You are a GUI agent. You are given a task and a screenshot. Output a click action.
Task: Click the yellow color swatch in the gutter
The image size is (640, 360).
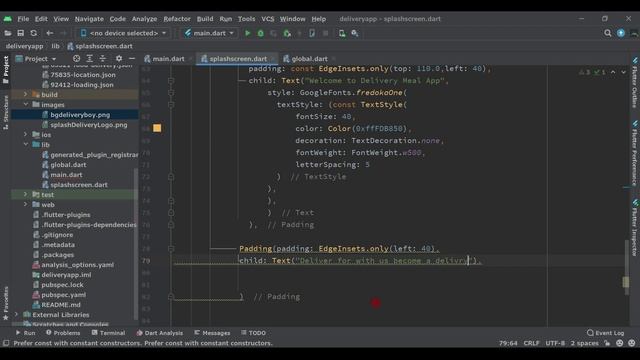click(157, 128)
